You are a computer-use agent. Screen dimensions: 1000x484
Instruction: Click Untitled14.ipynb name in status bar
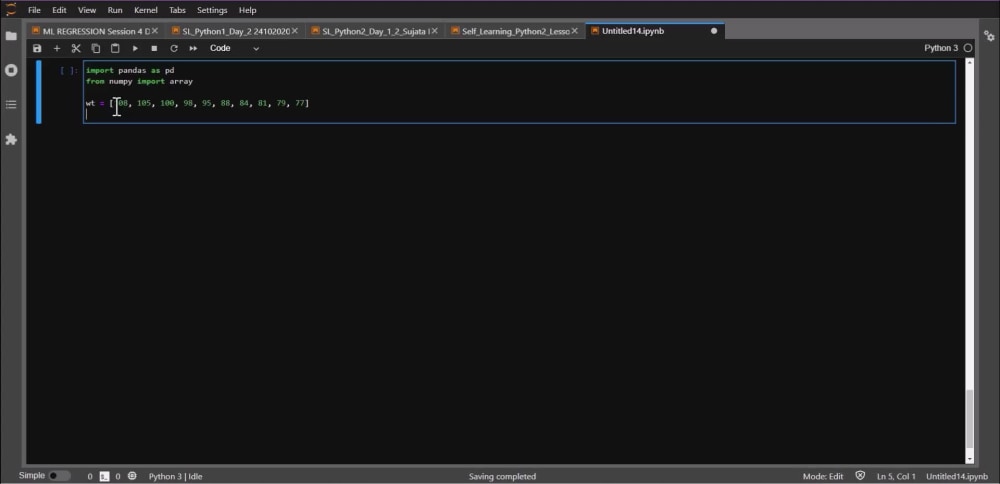[957, 476]
